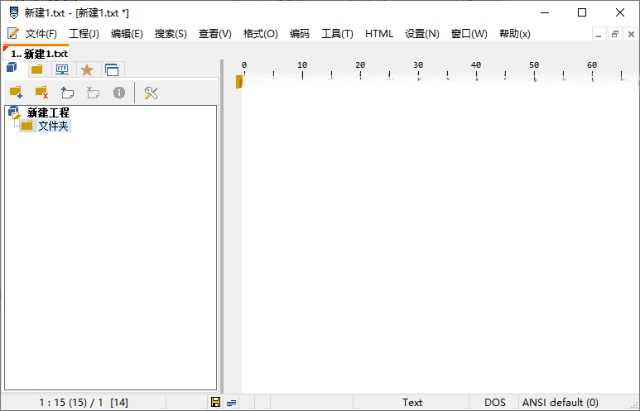Open the 编码 menu
This screenshot has height=411, width=640.
tap(300, 34)
